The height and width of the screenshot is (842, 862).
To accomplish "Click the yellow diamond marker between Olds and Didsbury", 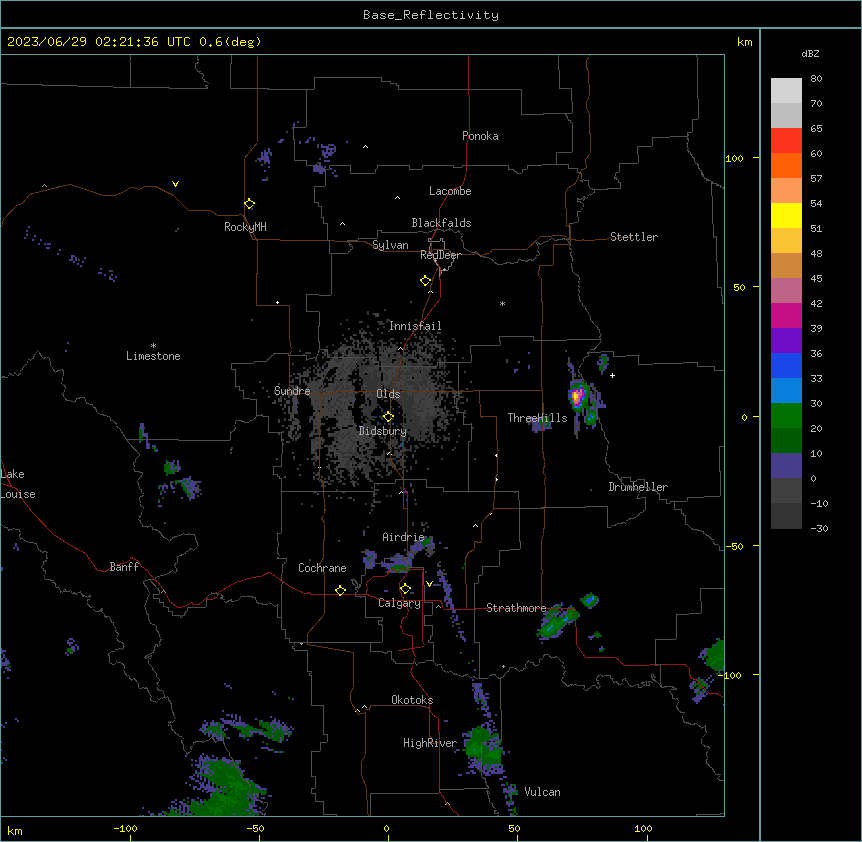I will pyautogui.click(x=388, y=417).
